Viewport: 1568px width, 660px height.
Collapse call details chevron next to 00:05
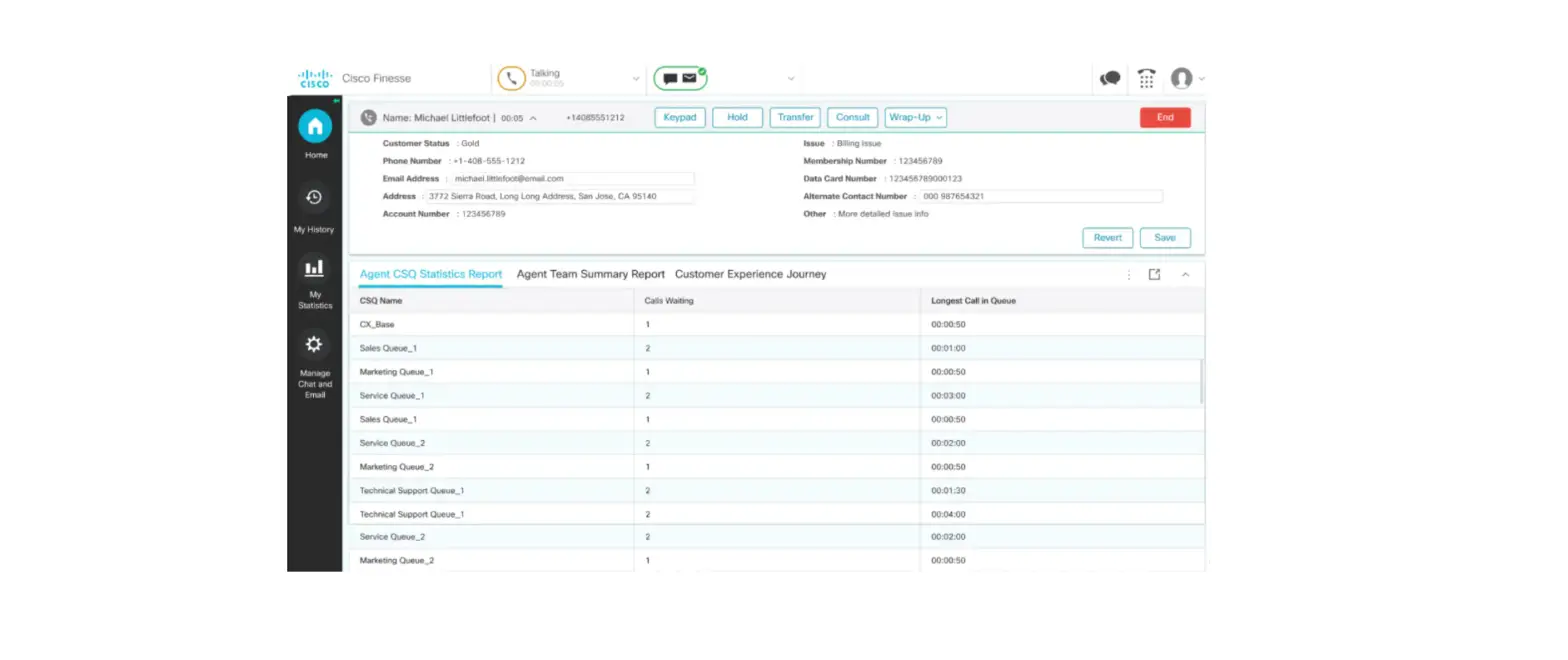pyautogui.click(x=533, y=117)
